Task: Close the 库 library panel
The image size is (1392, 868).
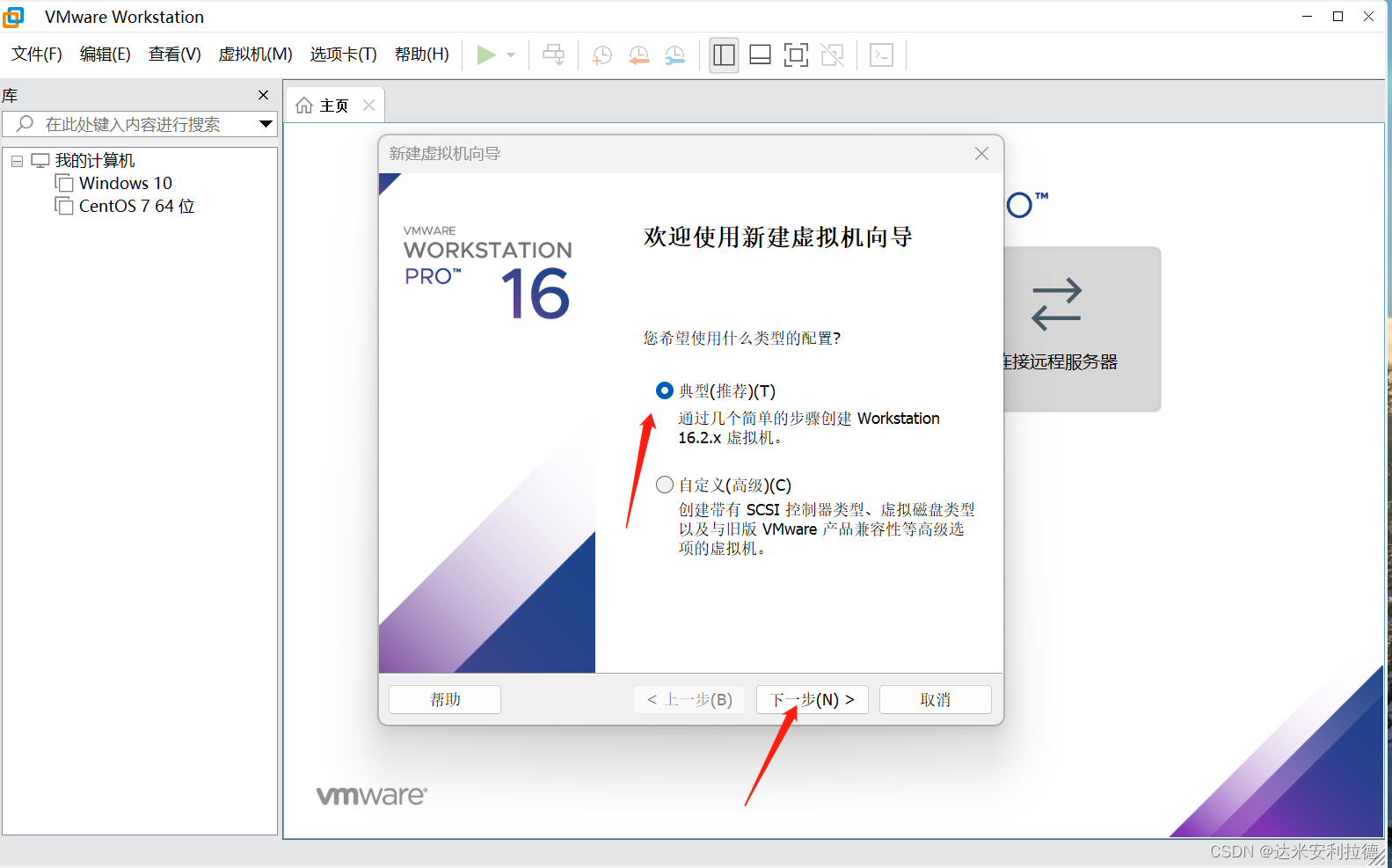Action: coord(263,95)
